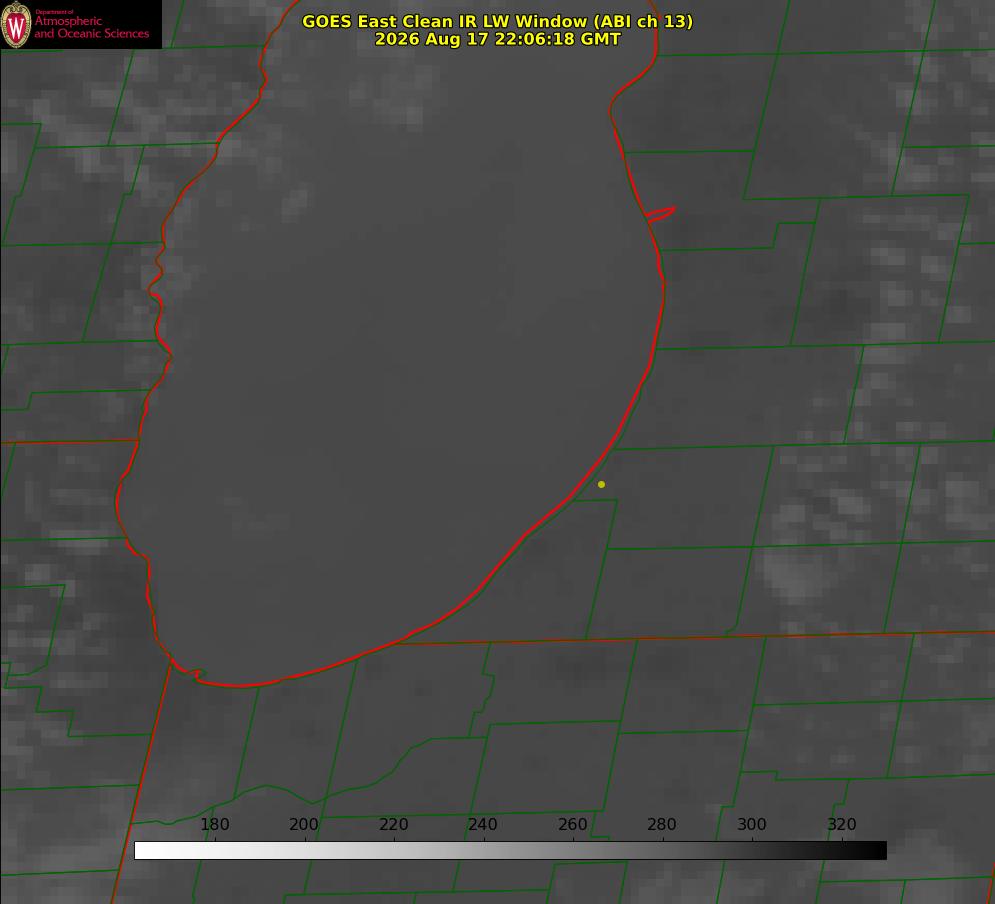
Task: Click the bright cloud patch east of lake
Action: [793, 574]
